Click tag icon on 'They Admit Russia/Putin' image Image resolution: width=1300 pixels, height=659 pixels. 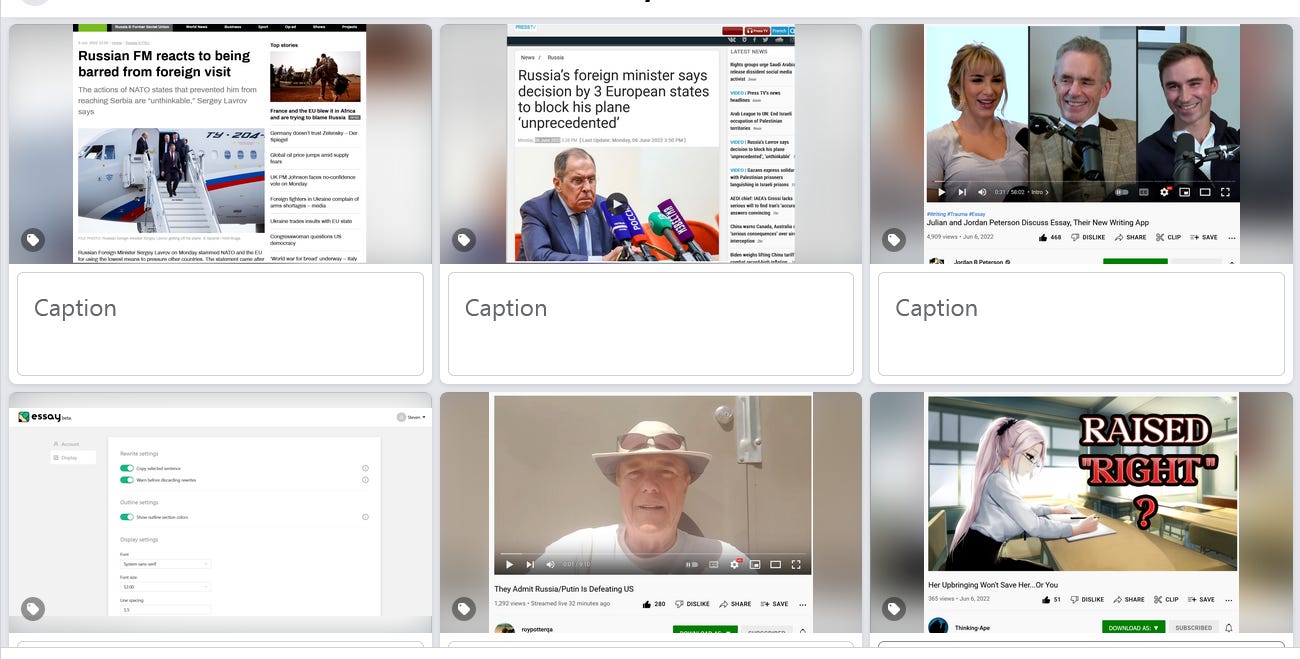click(463, 608)
